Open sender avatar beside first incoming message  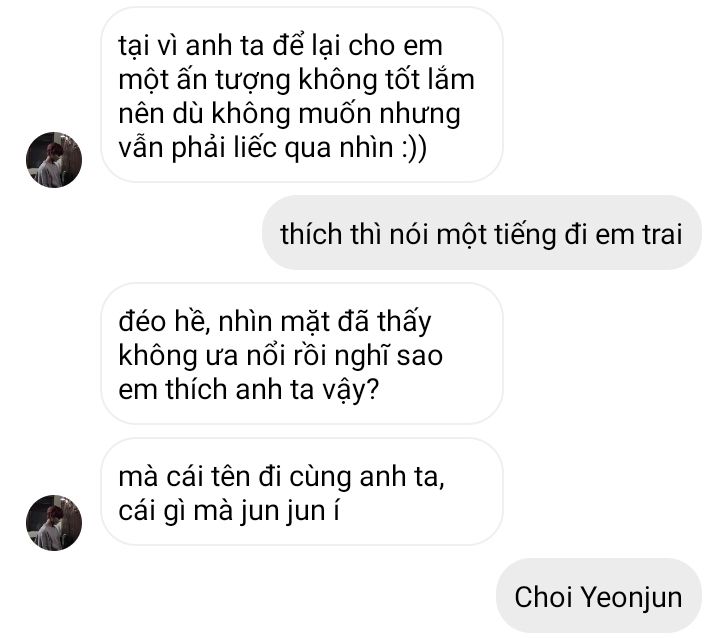54,160
